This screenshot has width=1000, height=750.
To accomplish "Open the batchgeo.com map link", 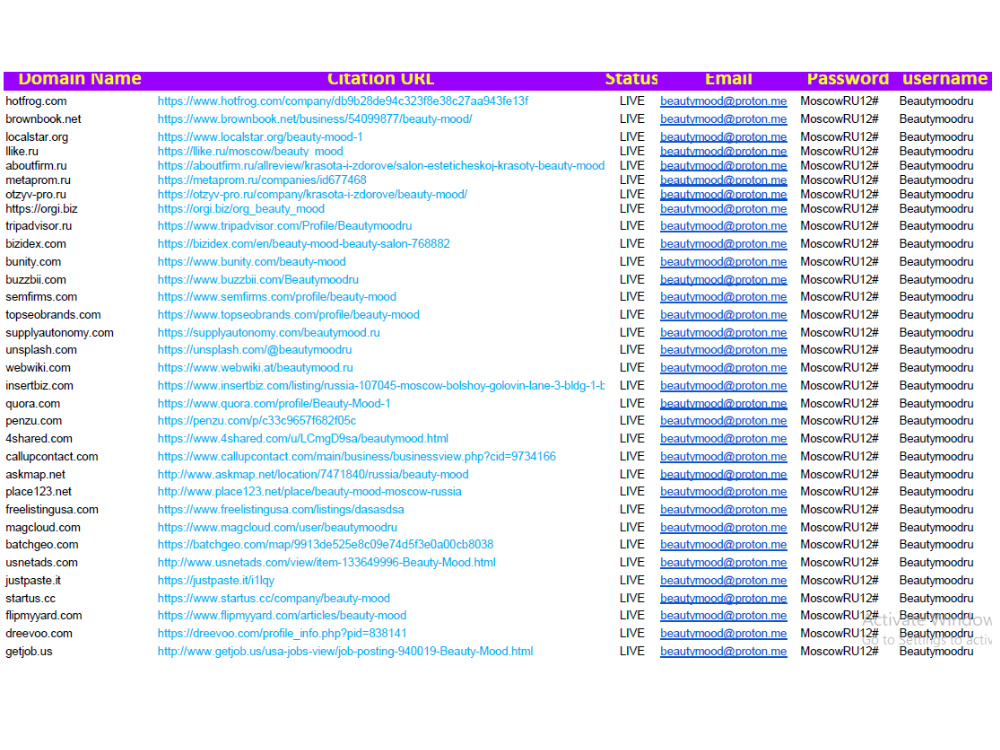I will 325,544.
